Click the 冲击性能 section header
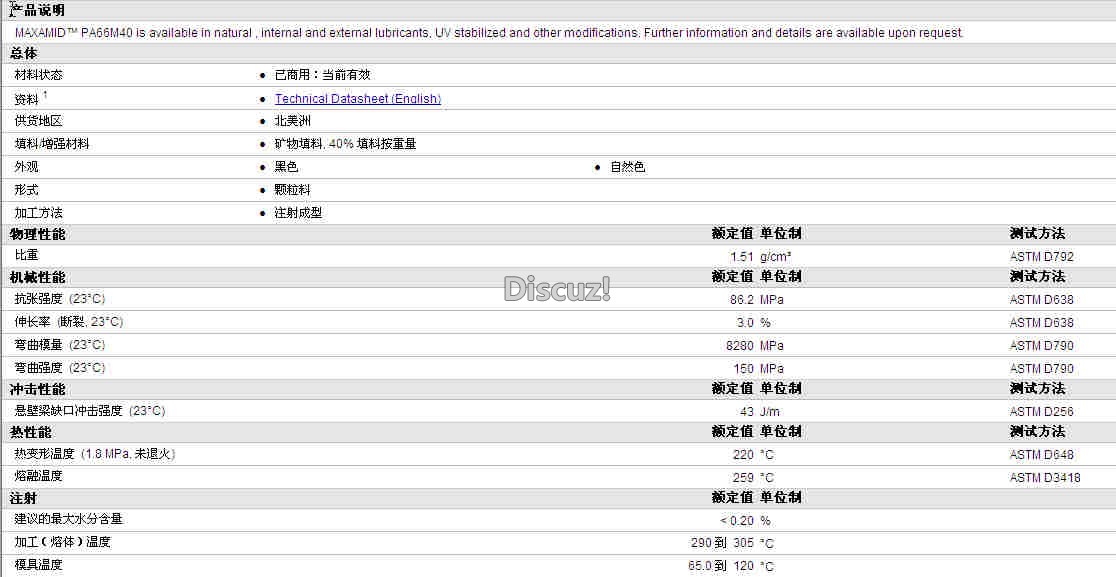 point(37,389)
